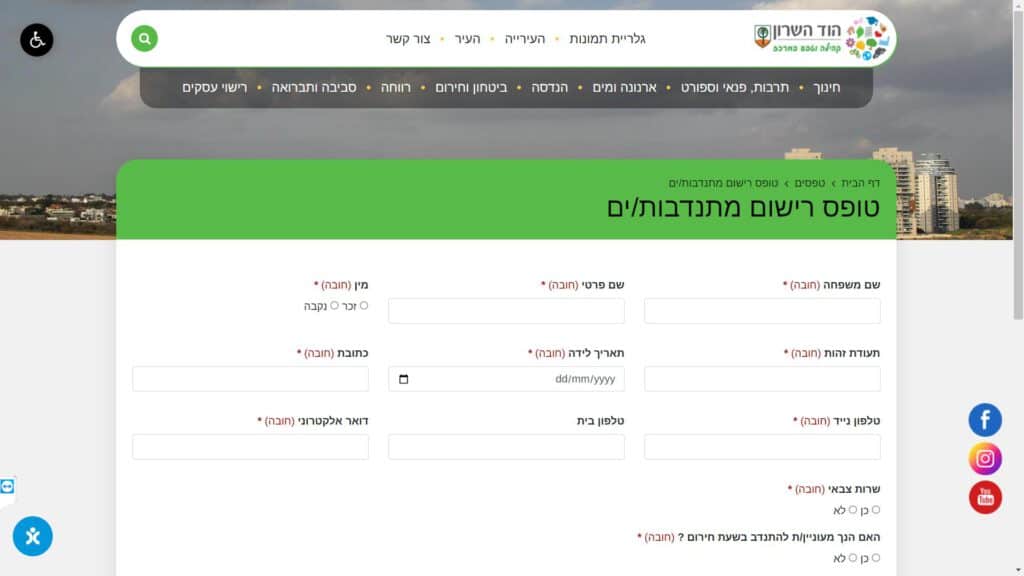The height and width of the screenshot is (576, 1024).
Task: Open the Instagram page icon
Action: coord(985,459)
